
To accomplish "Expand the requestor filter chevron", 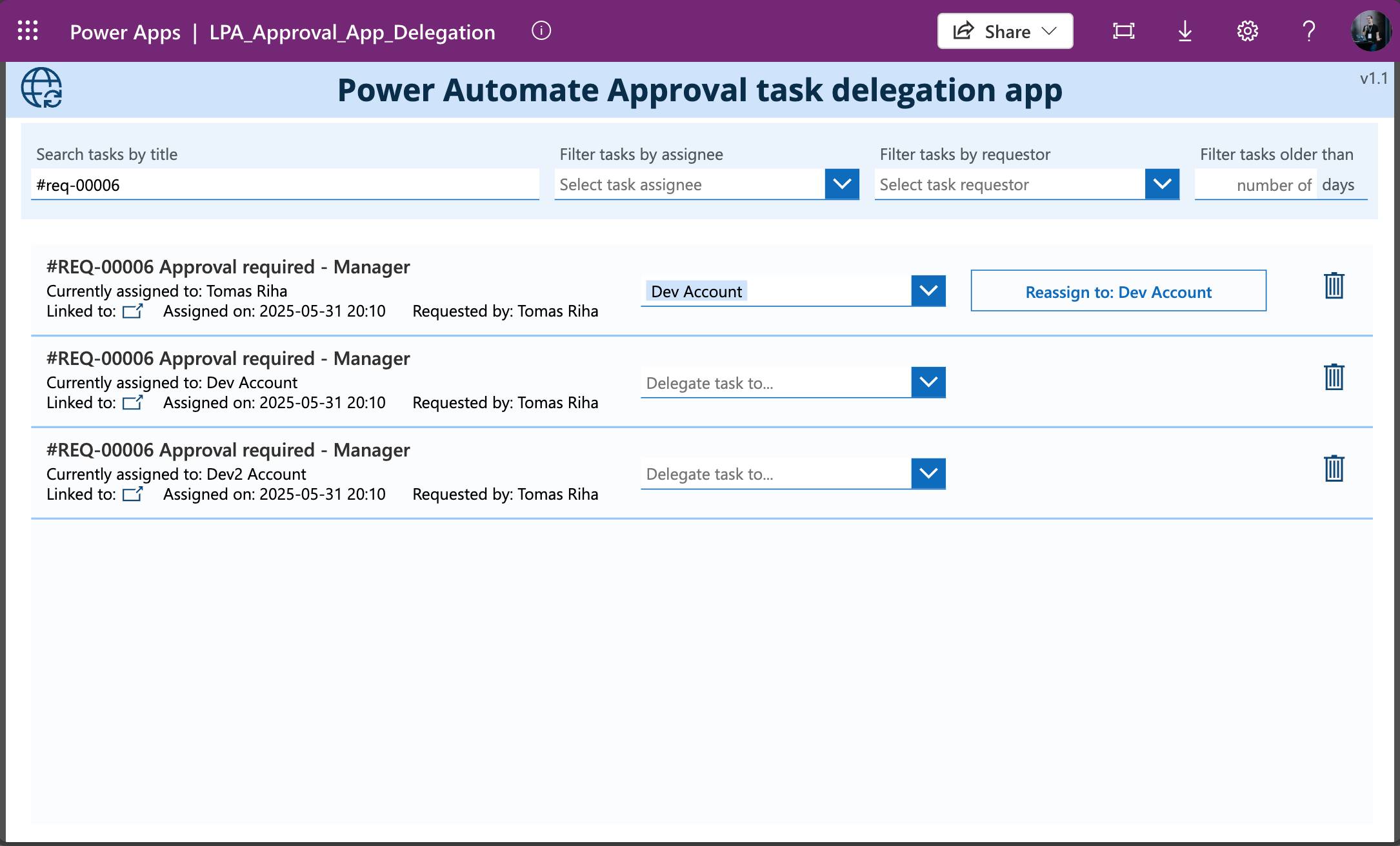I will 1163,184.
